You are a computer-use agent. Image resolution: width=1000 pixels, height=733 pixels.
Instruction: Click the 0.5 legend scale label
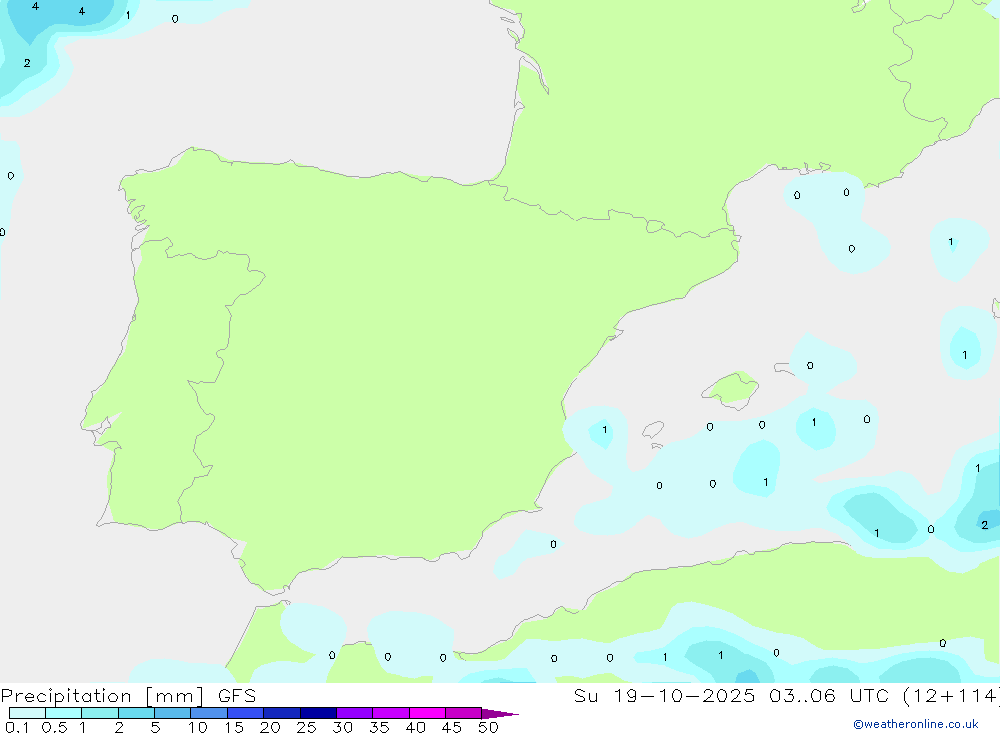[54, 727]
